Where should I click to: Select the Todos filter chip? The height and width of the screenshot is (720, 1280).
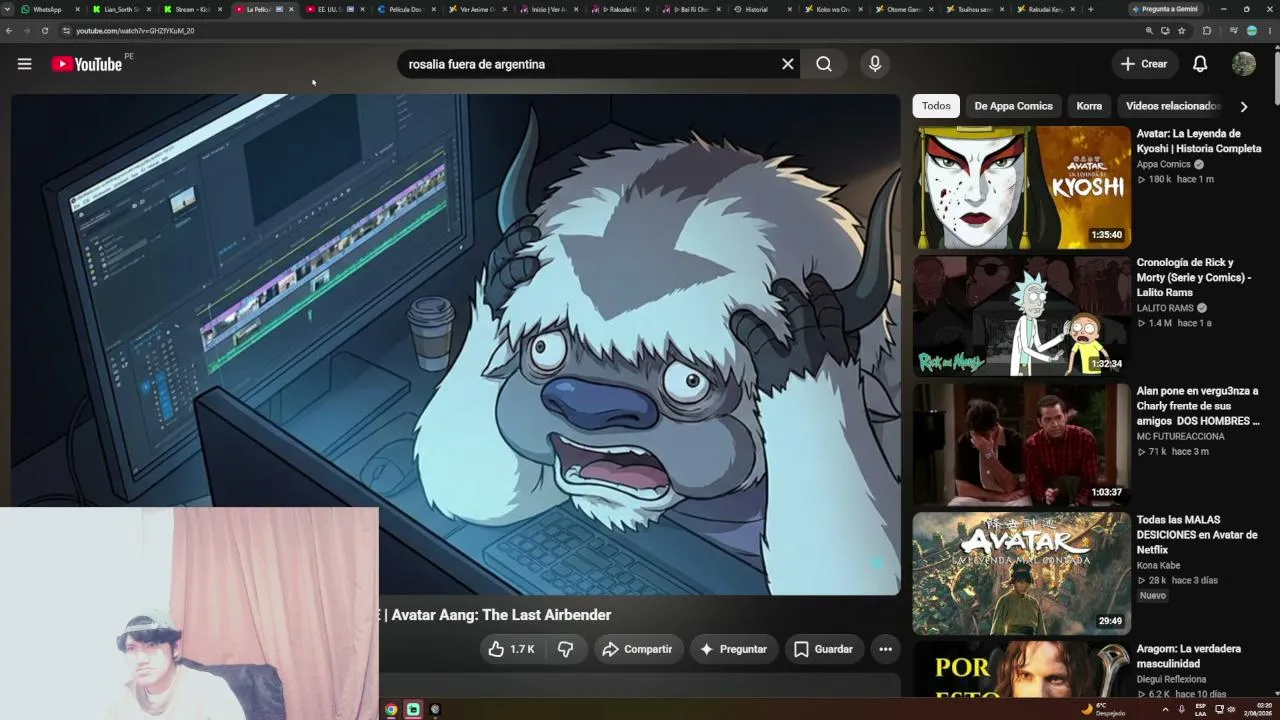tap(936, 106)
